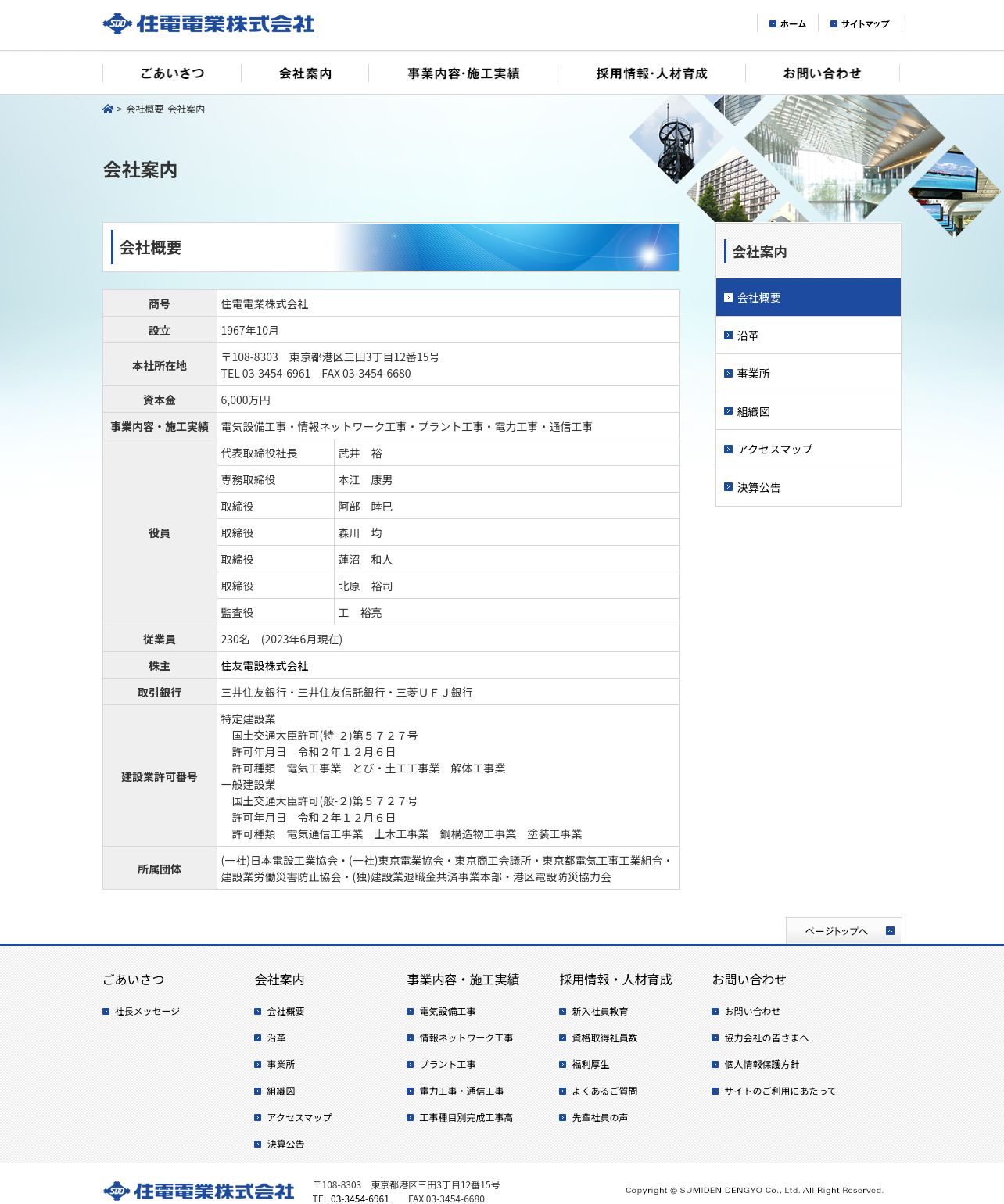Click footer heading ごあいさつ

click(134, 980)
